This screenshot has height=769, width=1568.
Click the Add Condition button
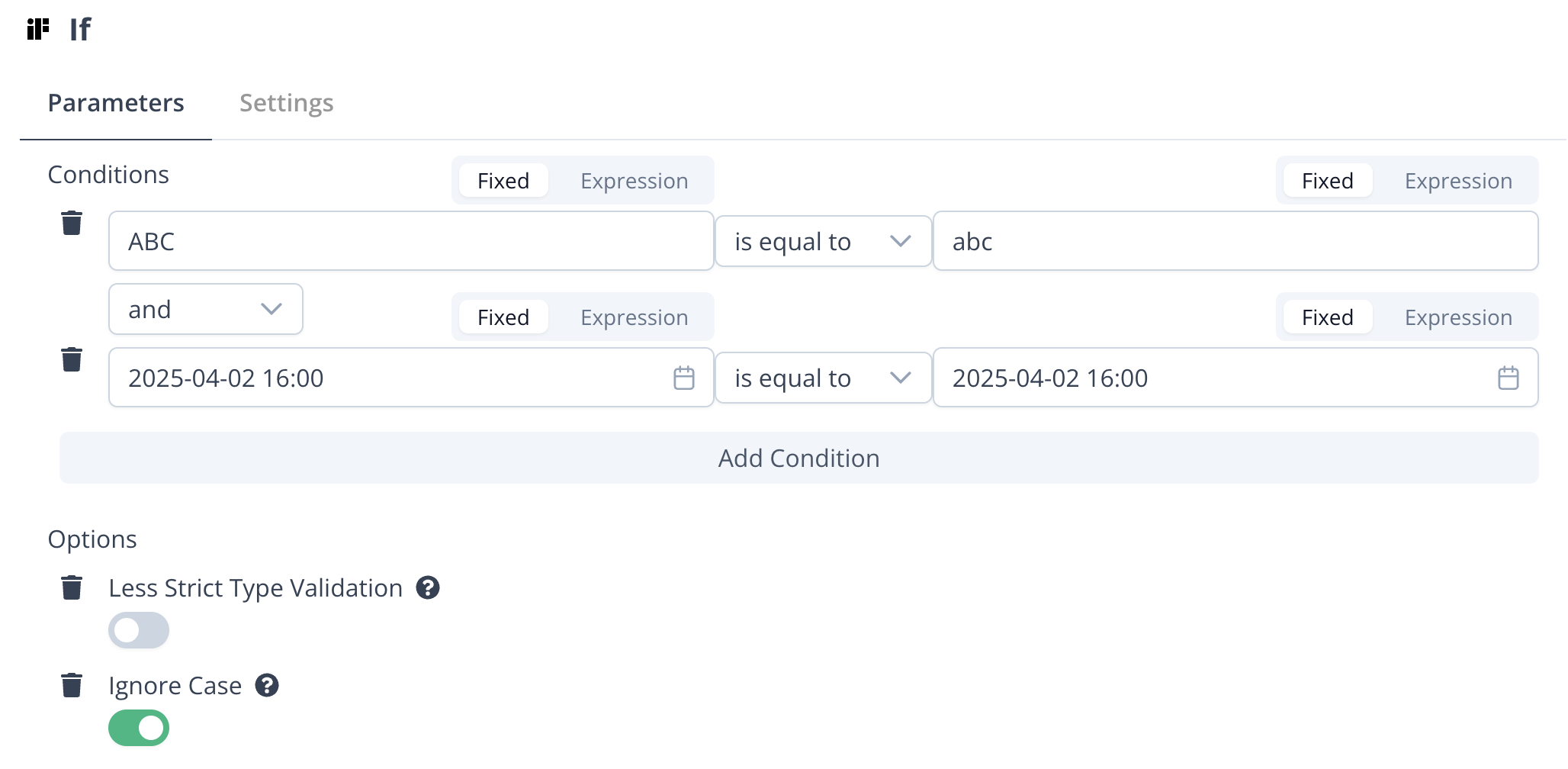[x=798, y=459]
